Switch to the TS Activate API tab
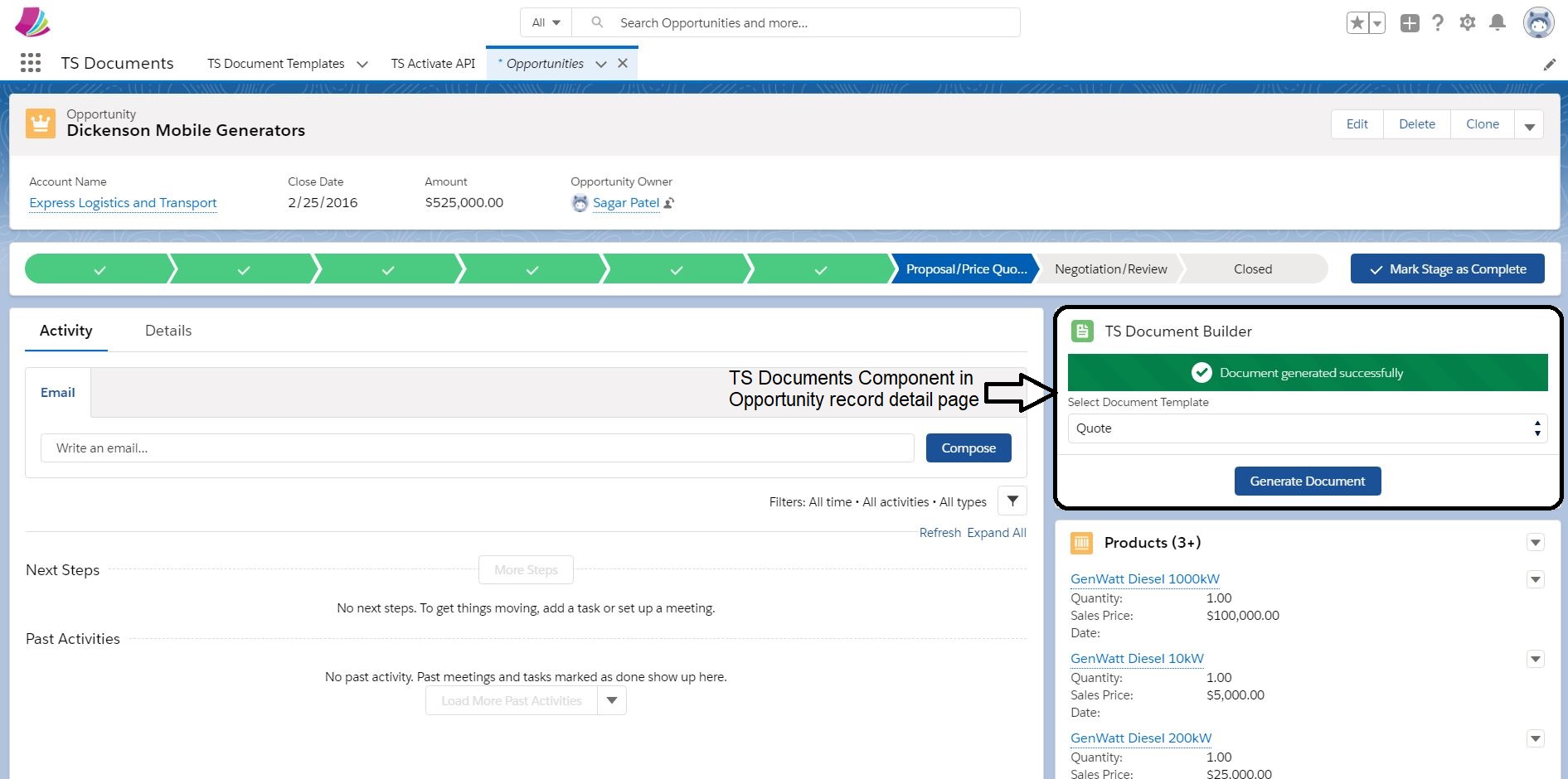 433,63
